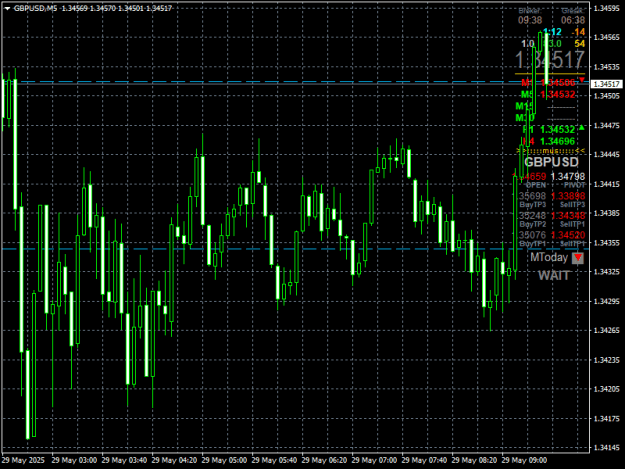
Task: Click the green up arrow on the H1 row
Action: (582, 128)
